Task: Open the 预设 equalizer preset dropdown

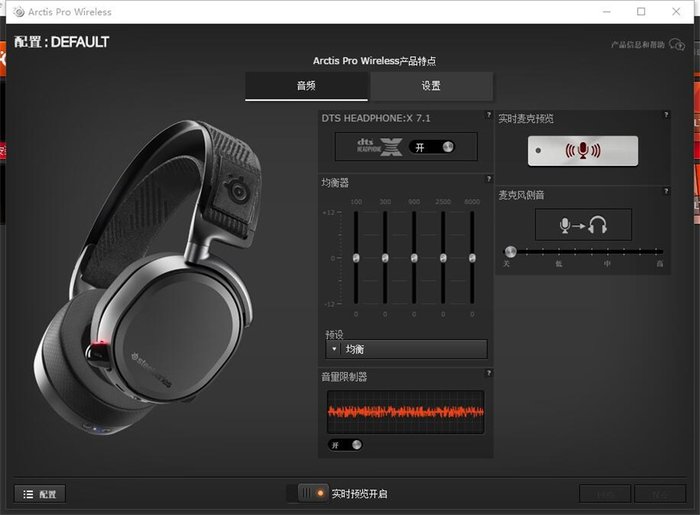Action: pos(406,349)
